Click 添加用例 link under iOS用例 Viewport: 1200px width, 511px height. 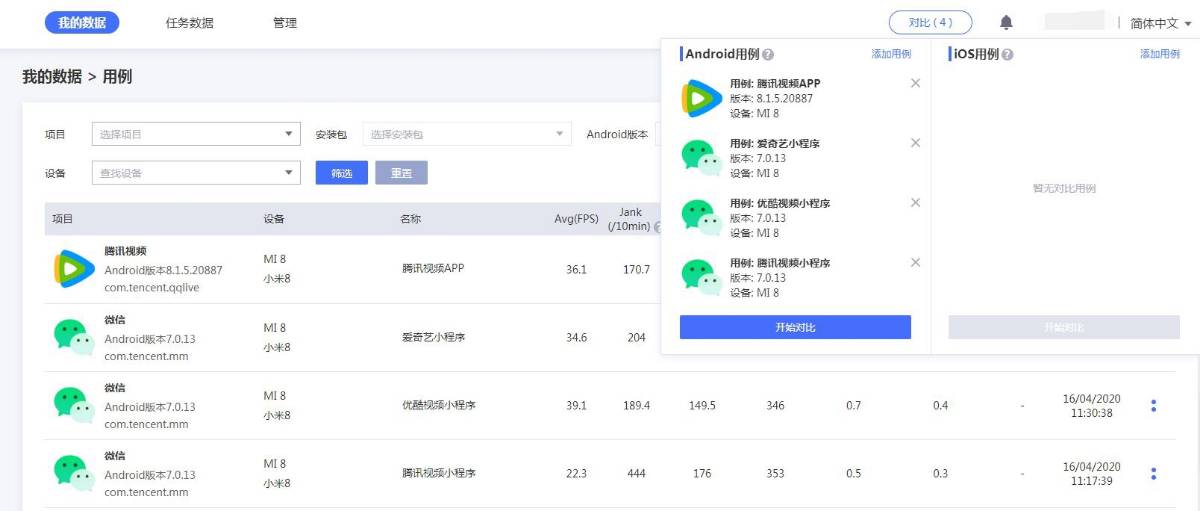pos(1160,54)
